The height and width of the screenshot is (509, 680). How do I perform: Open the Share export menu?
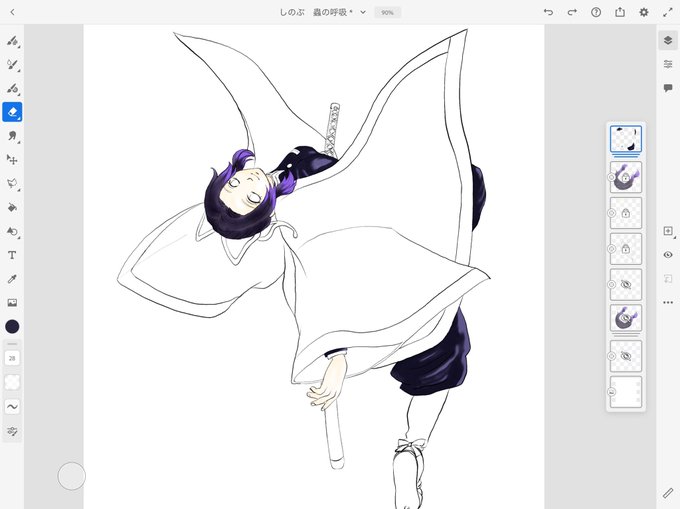620,12
